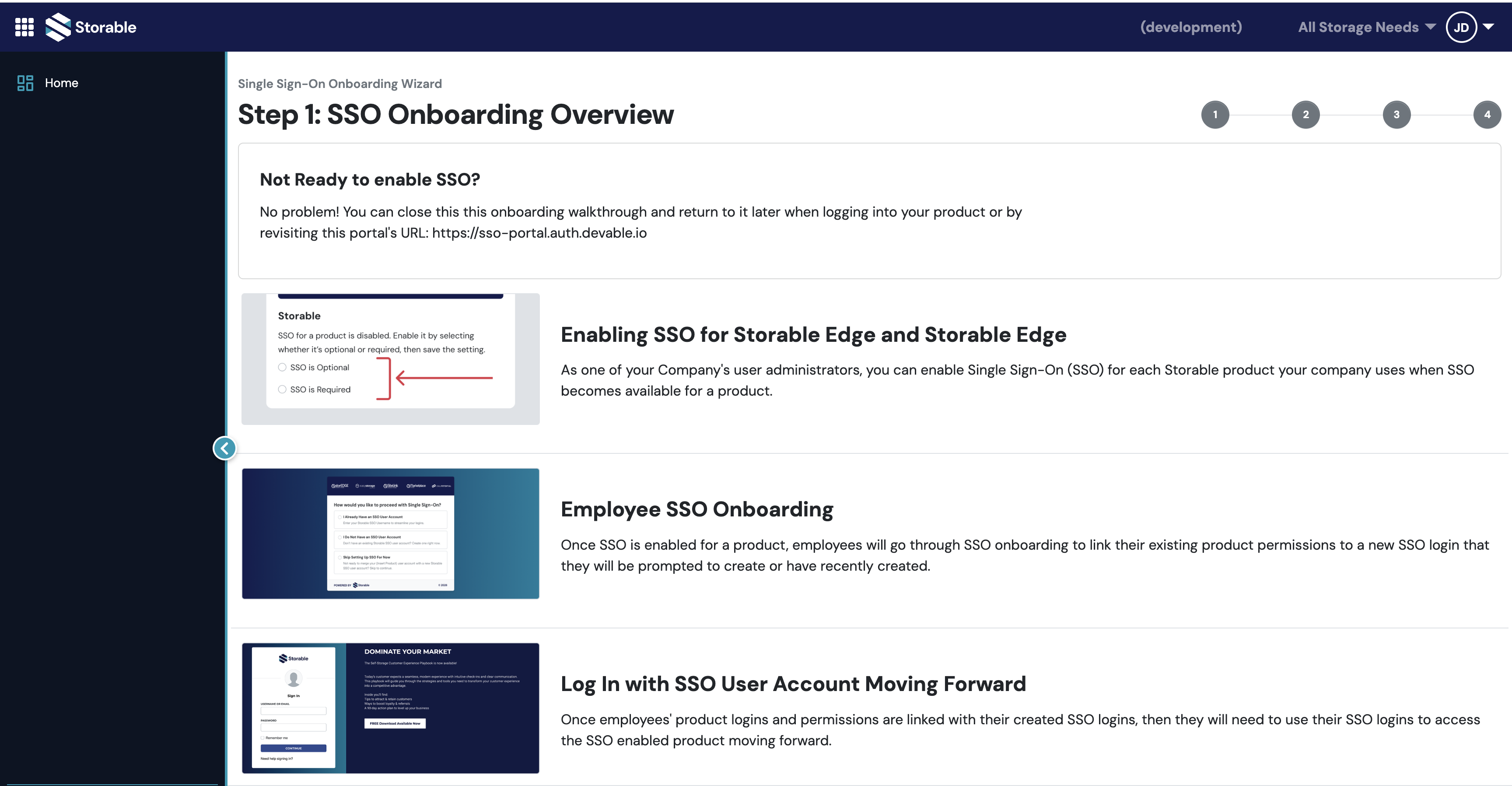The image size is (1512, 786).
Task: Jump to wizard step 2 circle
Action: point(1305,115)
